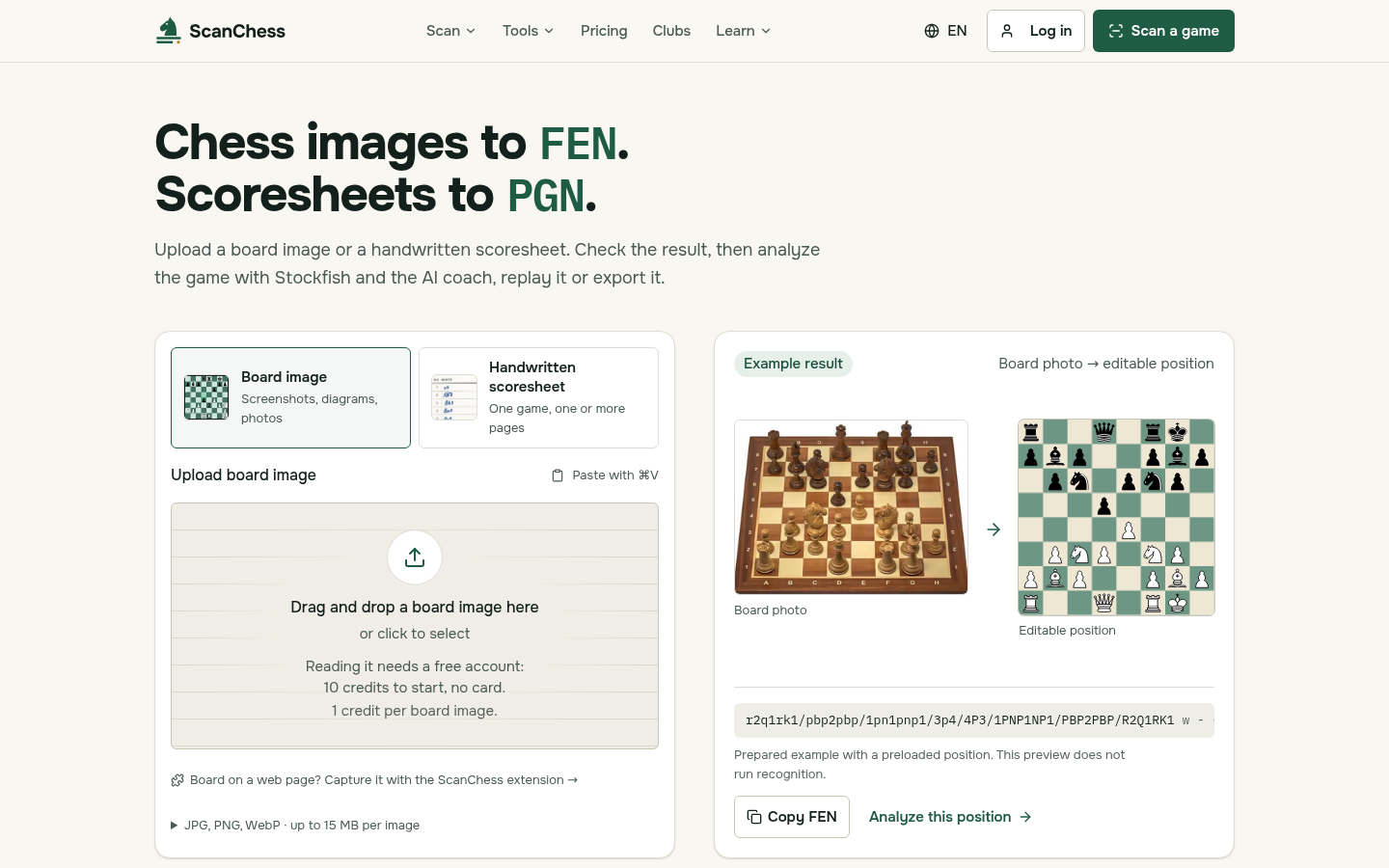Open the Pricing page
The width and height of the screenshot is (1389, 868).
[604, 31]
